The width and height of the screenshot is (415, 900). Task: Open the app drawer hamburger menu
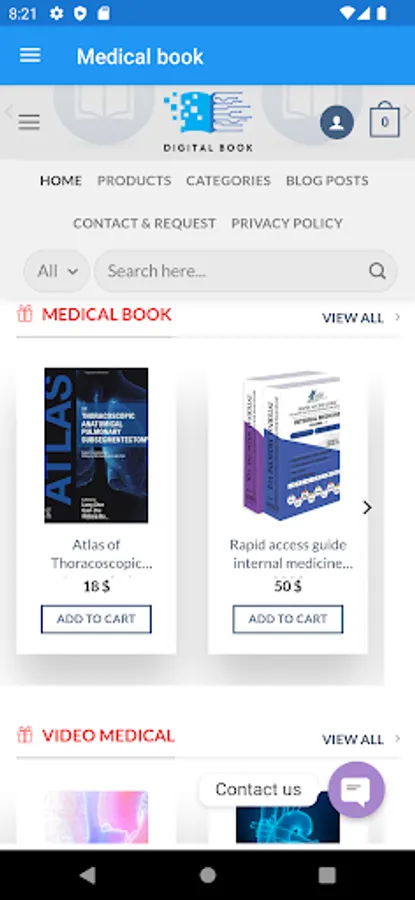pos(30,56)
